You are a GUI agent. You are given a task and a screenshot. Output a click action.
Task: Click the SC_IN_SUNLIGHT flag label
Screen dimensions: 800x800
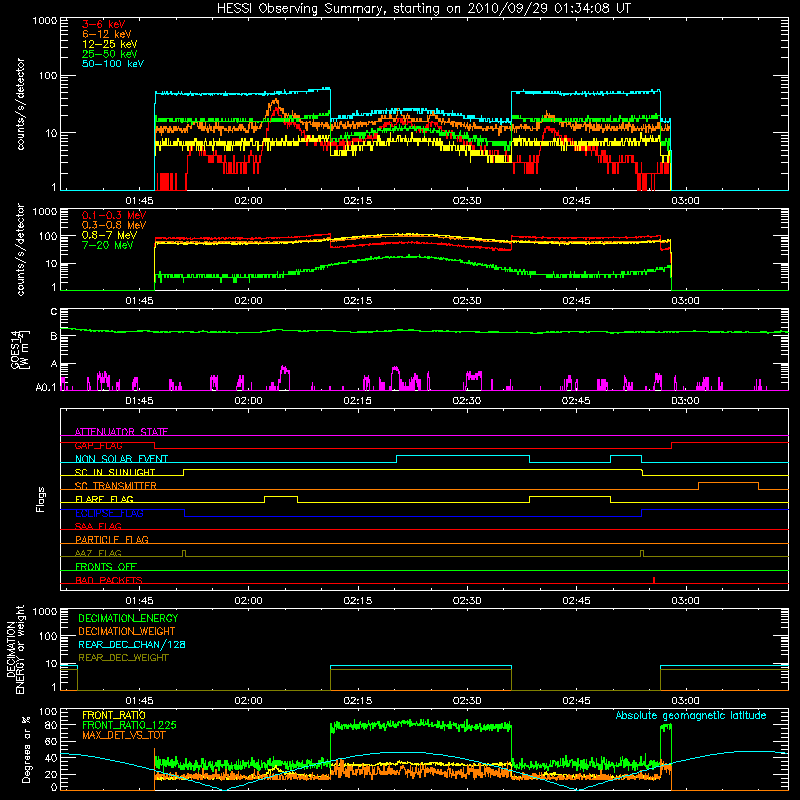115,472
